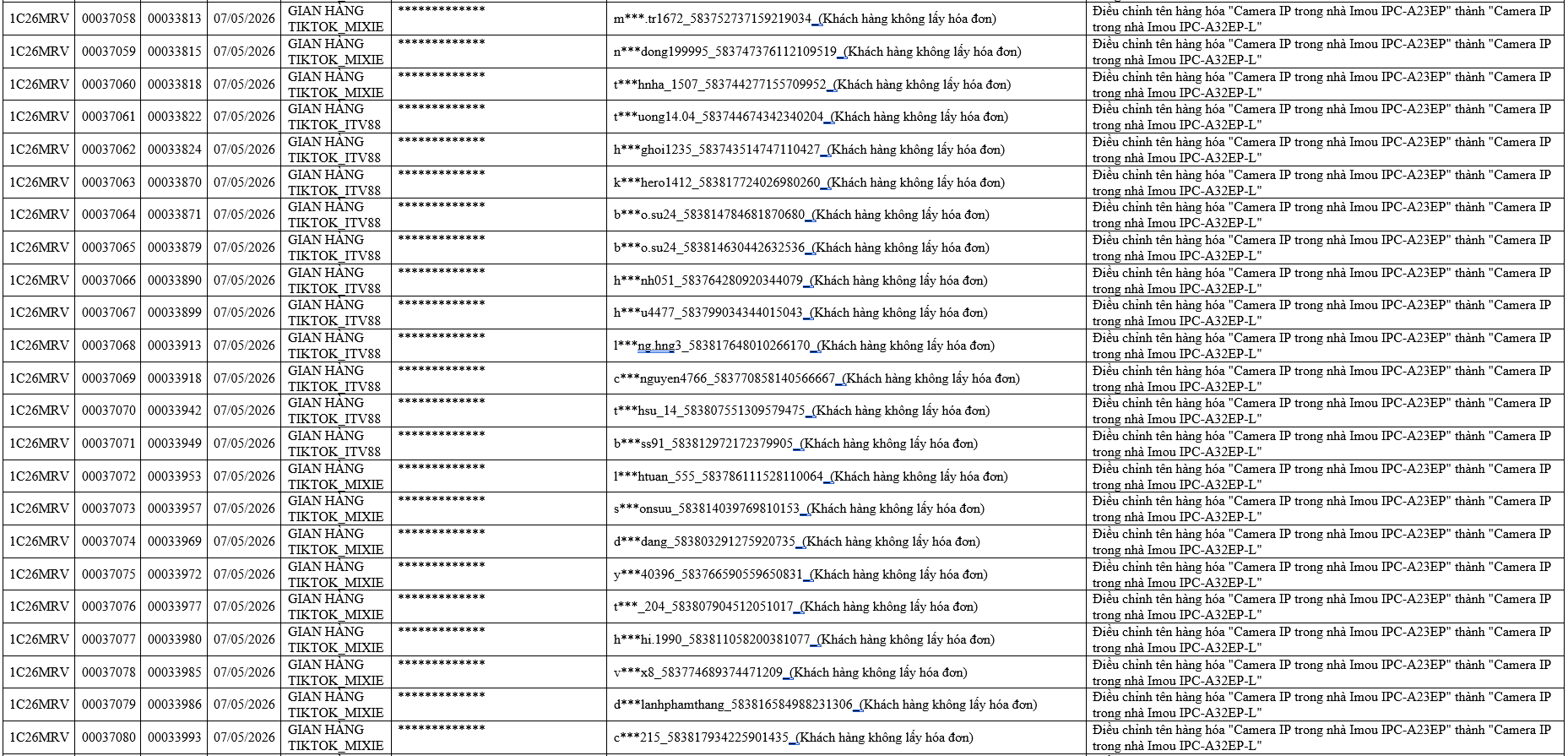
Task: Click the s***onsuu customer entry
Action: [x=799, y=509]
